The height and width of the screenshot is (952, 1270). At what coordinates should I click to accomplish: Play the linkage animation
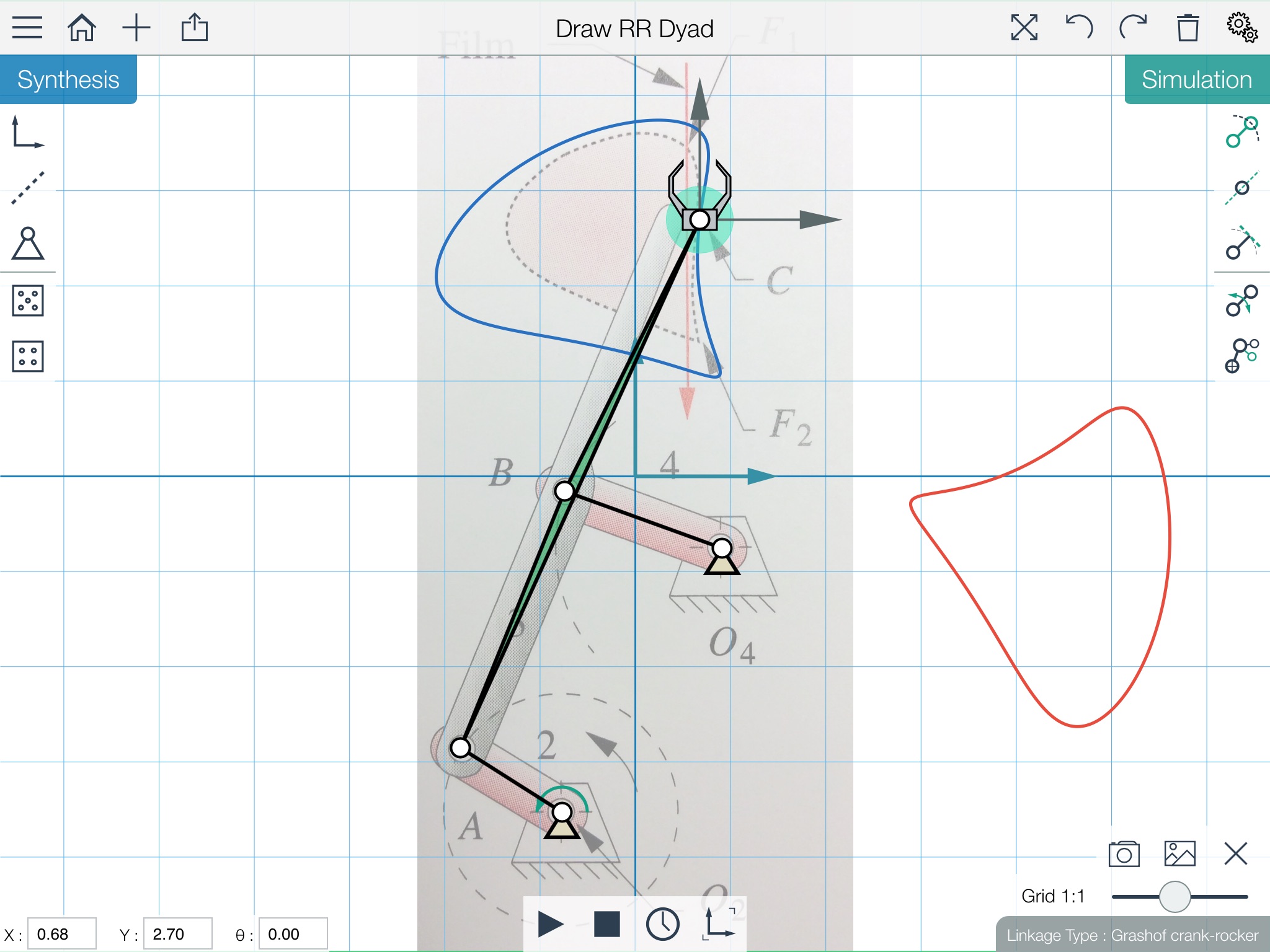pyautogui.click(x=550, y=924)
